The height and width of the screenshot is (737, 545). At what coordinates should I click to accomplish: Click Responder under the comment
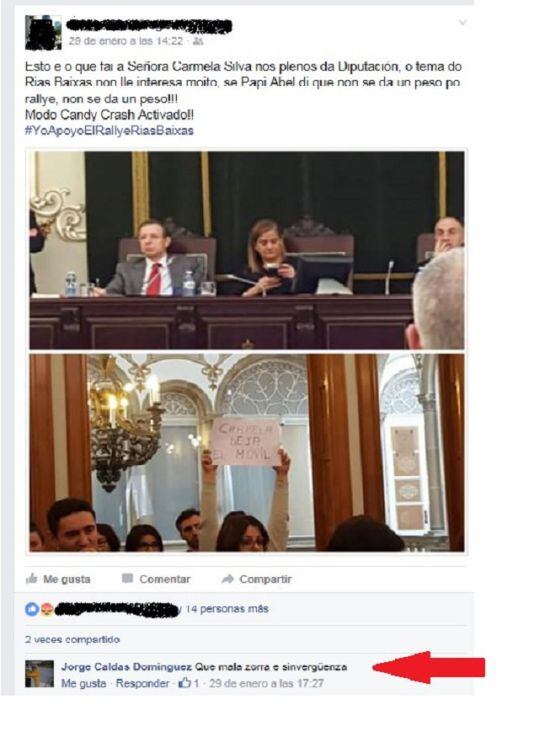142,683
